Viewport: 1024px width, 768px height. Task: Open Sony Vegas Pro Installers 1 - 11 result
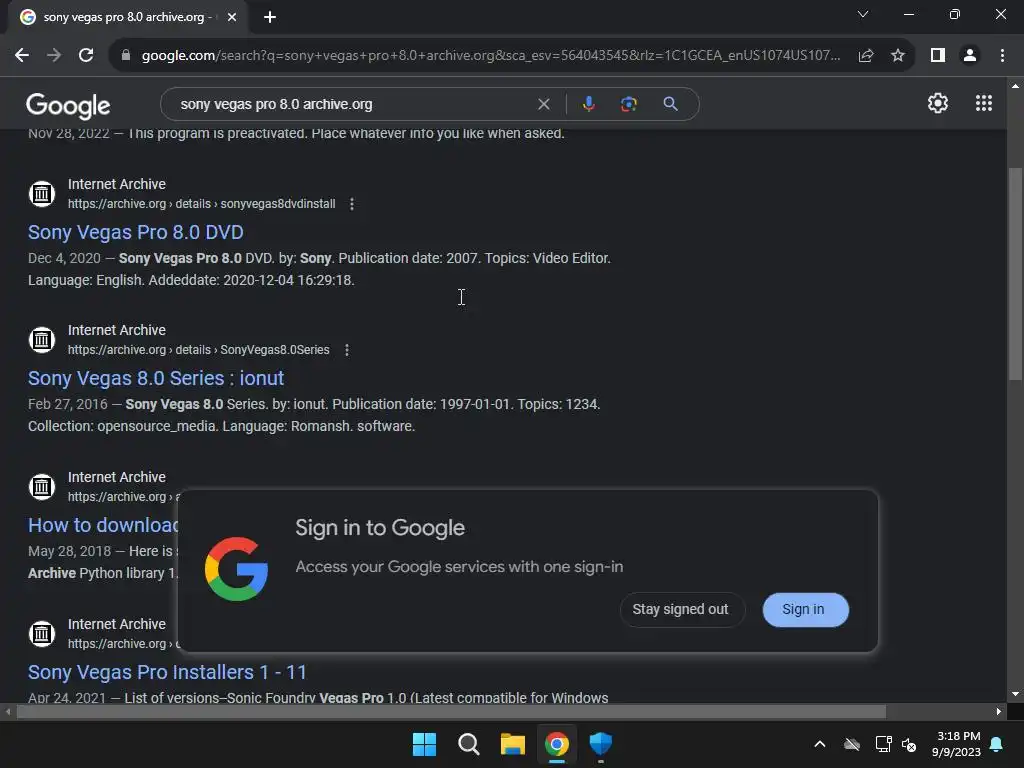pyautogui.click(x=167, y=672)
